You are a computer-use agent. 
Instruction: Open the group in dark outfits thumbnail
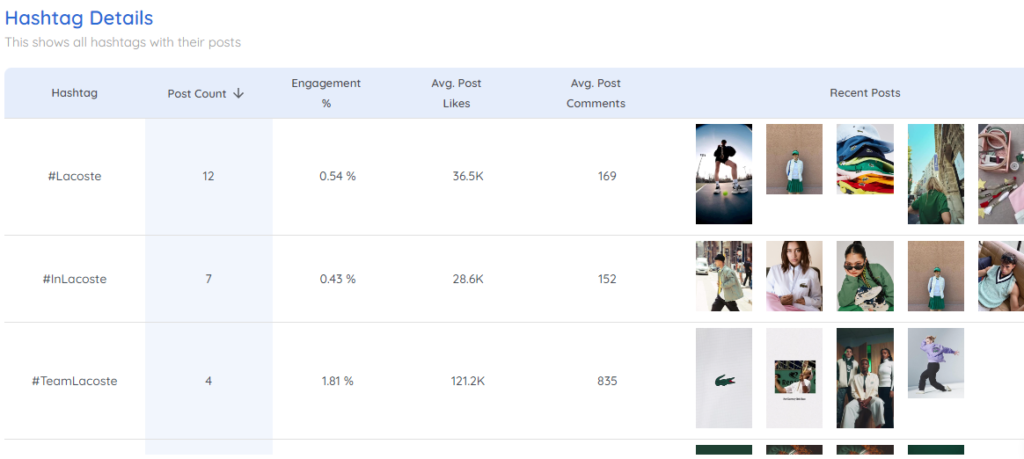(x=865, y=378)
